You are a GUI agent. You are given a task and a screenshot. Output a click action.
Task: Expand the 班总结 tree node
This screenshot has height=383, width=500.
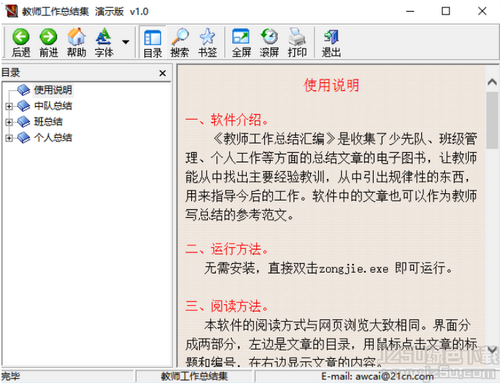click(9, 122)
